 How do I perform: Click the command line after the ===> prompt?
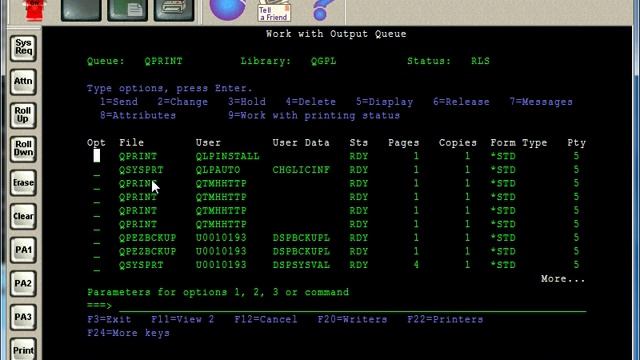point(353,306)
